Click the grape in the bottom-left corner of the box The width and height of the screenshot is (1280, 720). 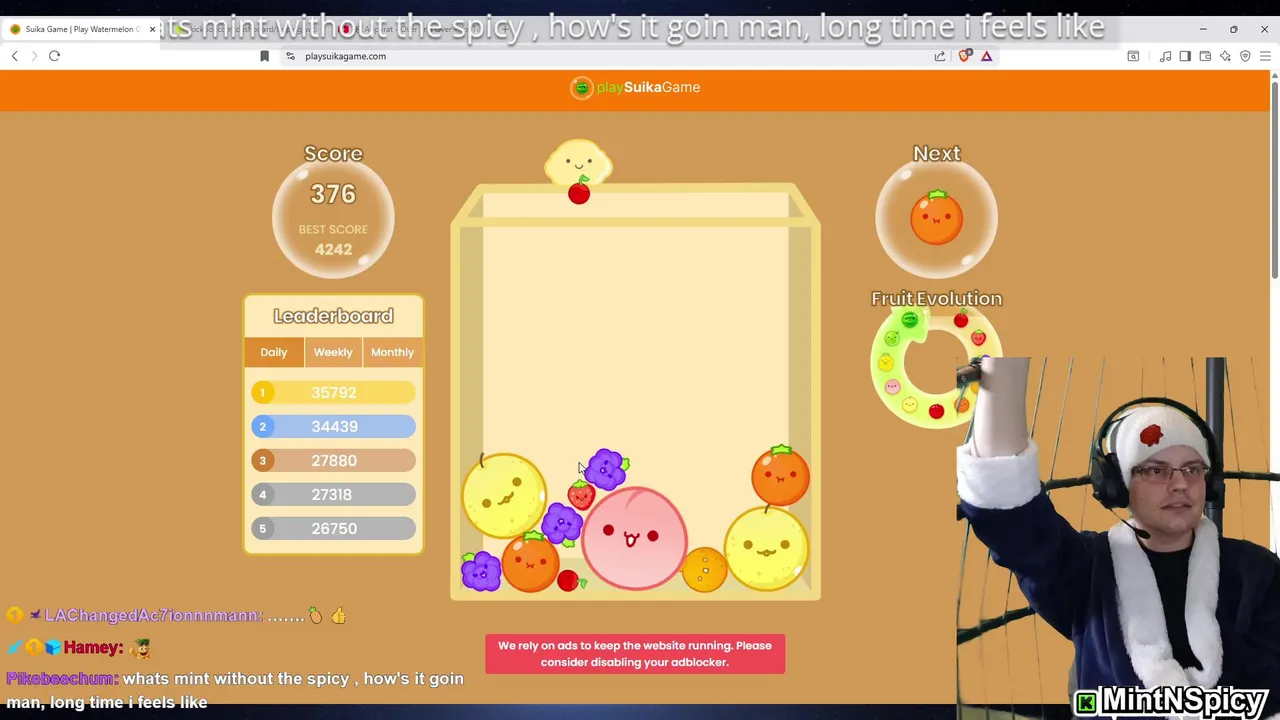pyautogui.click(x=481, y=571)
